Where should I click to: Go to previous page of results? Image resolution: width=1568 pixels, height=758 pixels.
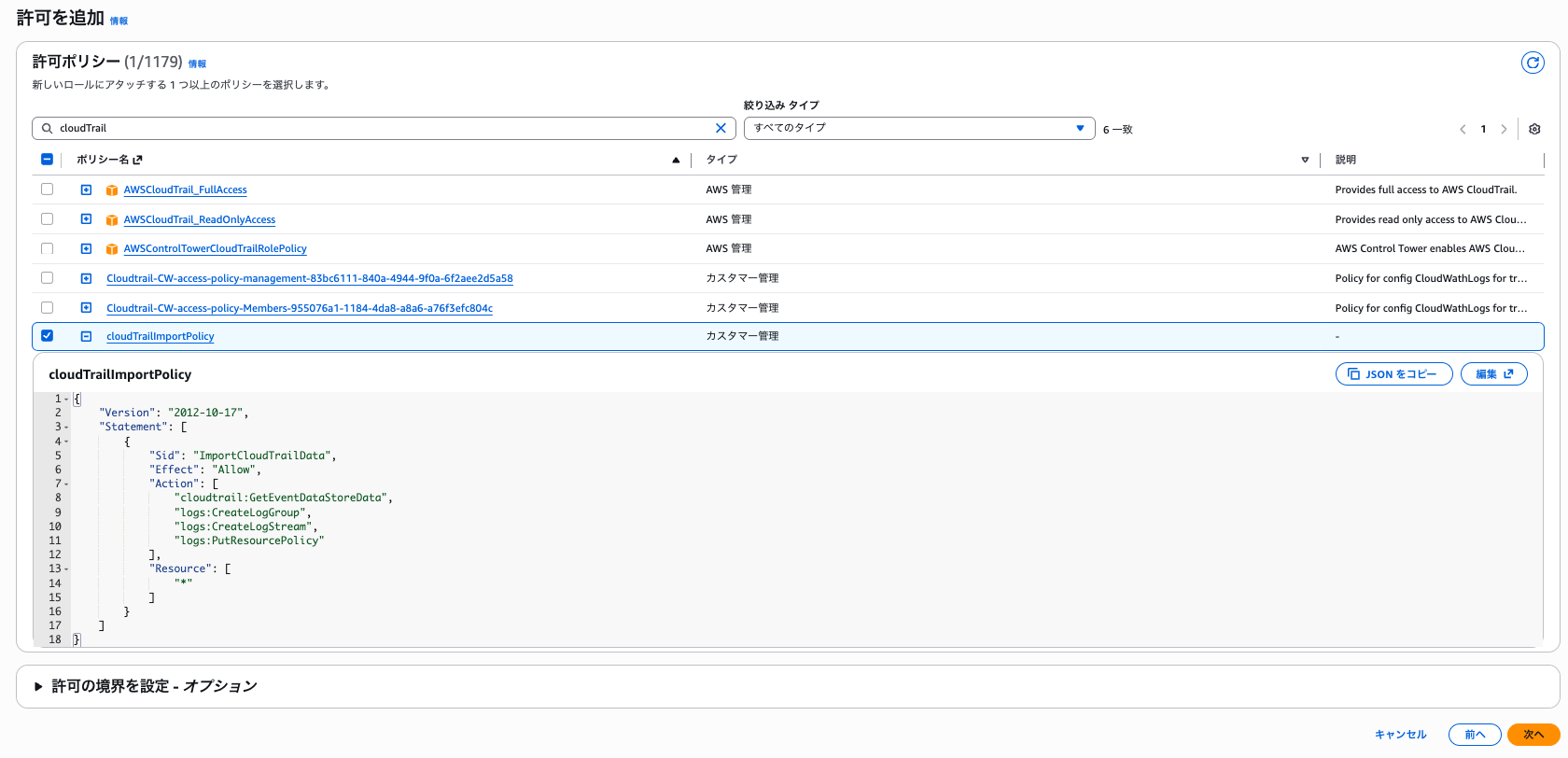click(1463, 129)
